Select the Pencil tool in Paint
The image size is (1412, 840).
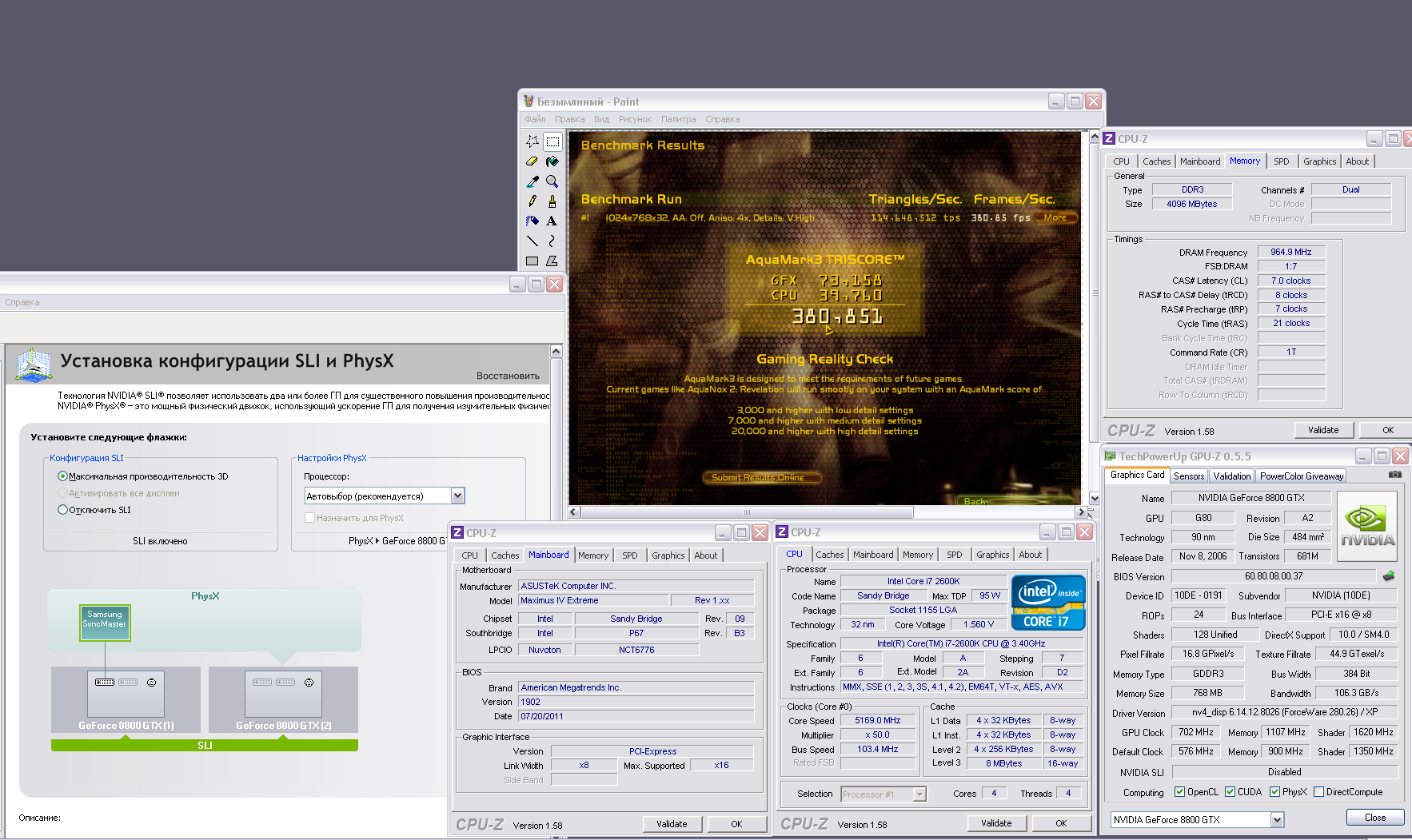[532, 201]
